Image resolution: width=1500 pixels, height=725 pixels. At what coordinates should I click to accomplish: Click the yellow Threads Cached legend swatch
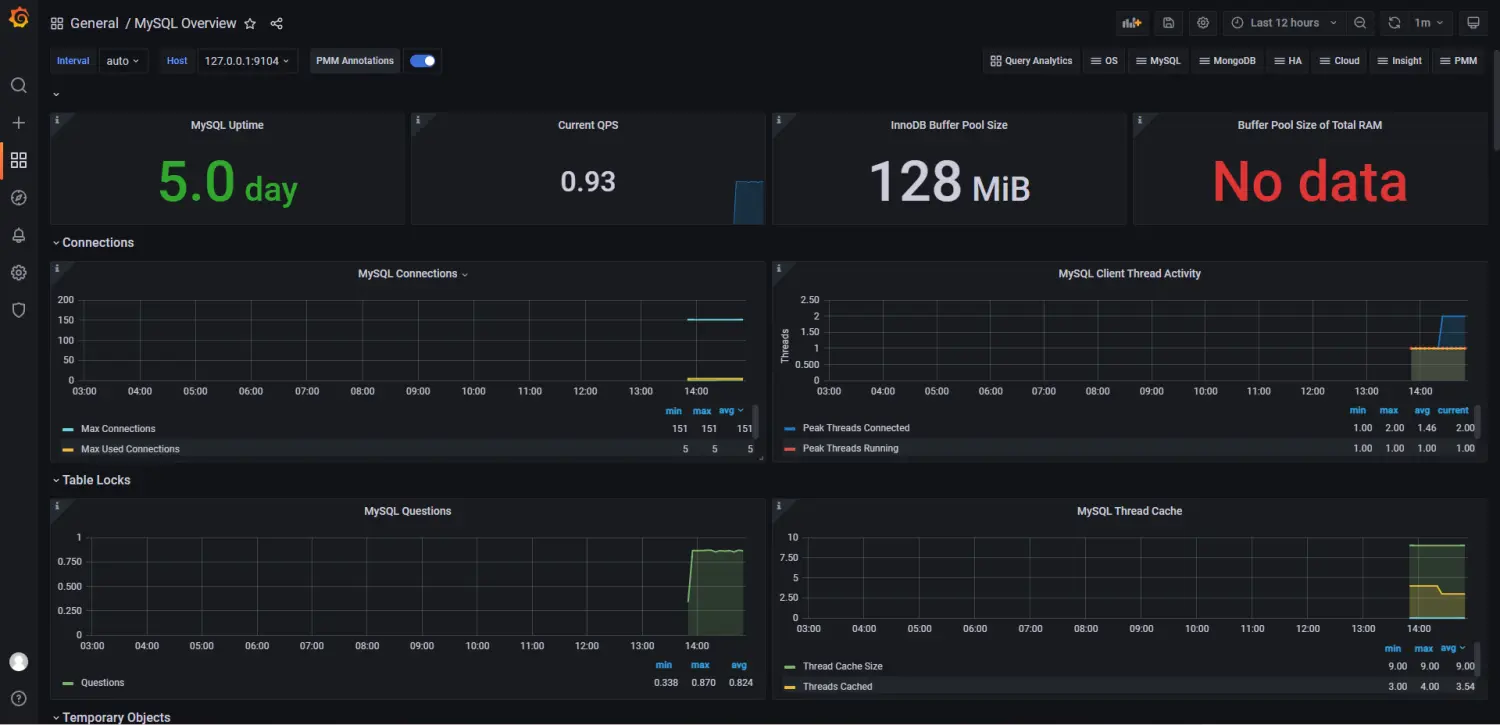792,687
